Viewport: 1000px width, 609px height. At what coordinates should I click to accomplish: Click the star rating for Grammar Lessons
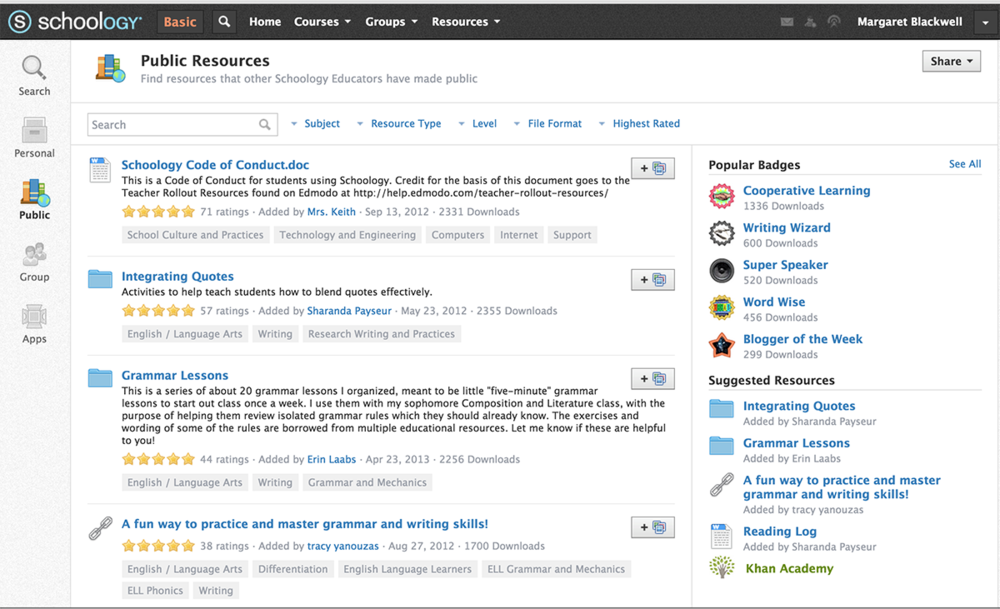tap(158, 459)
